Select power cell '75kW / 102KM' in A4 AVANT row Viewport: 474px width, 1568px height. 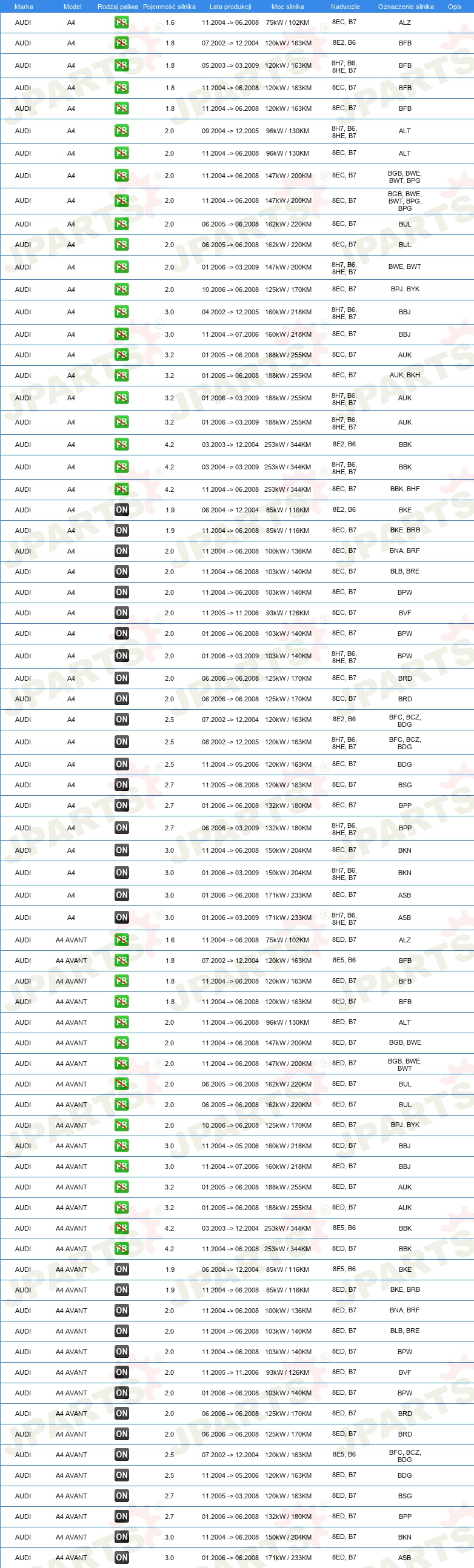(x=287, y=941)
